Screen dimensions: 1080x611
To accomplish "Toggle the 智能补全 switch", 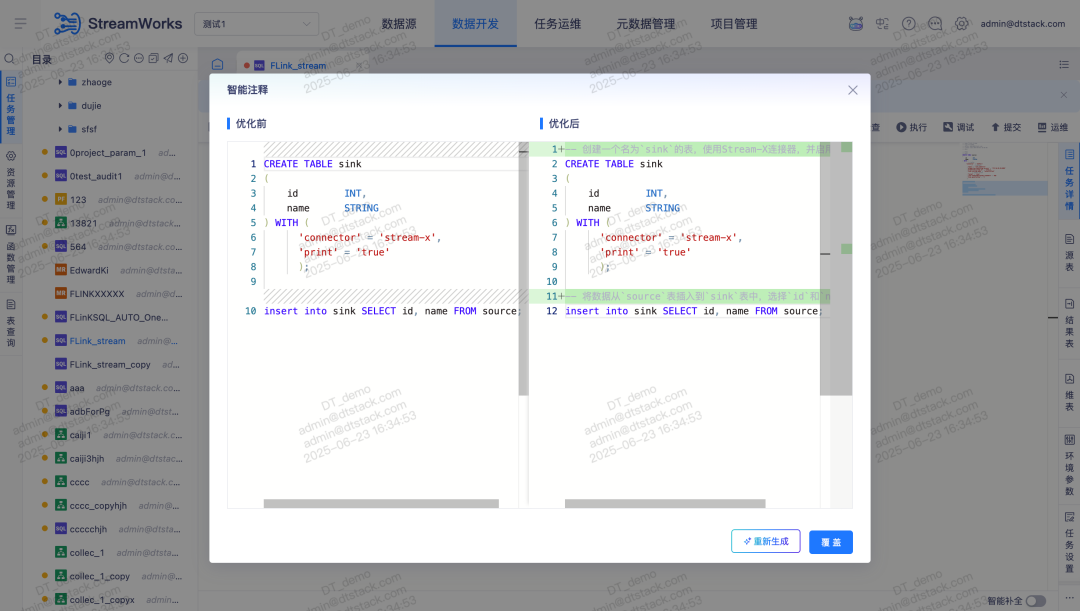I will point(1035,601).
